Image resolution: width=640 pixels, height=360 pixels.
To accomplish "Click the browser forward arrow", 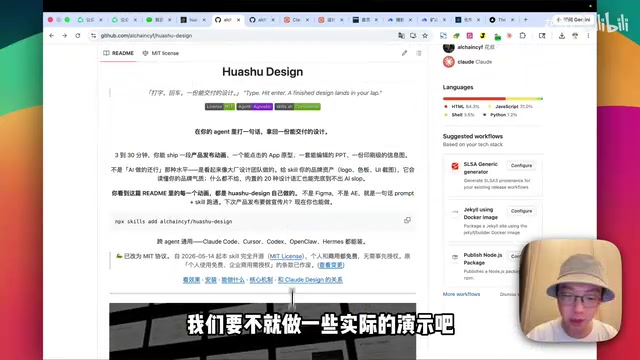I will [64, 36].
